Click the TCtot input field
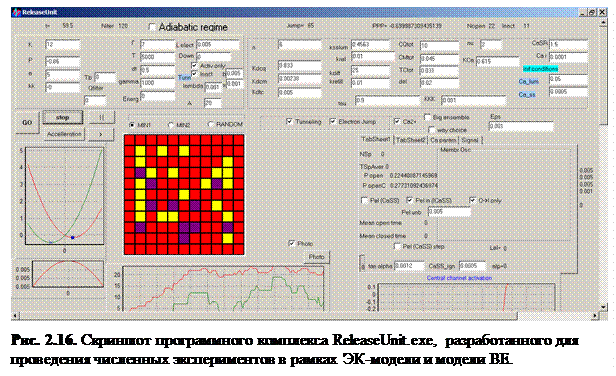The width and height of the screenshot is (616, 376). click(x=439, y=70)
